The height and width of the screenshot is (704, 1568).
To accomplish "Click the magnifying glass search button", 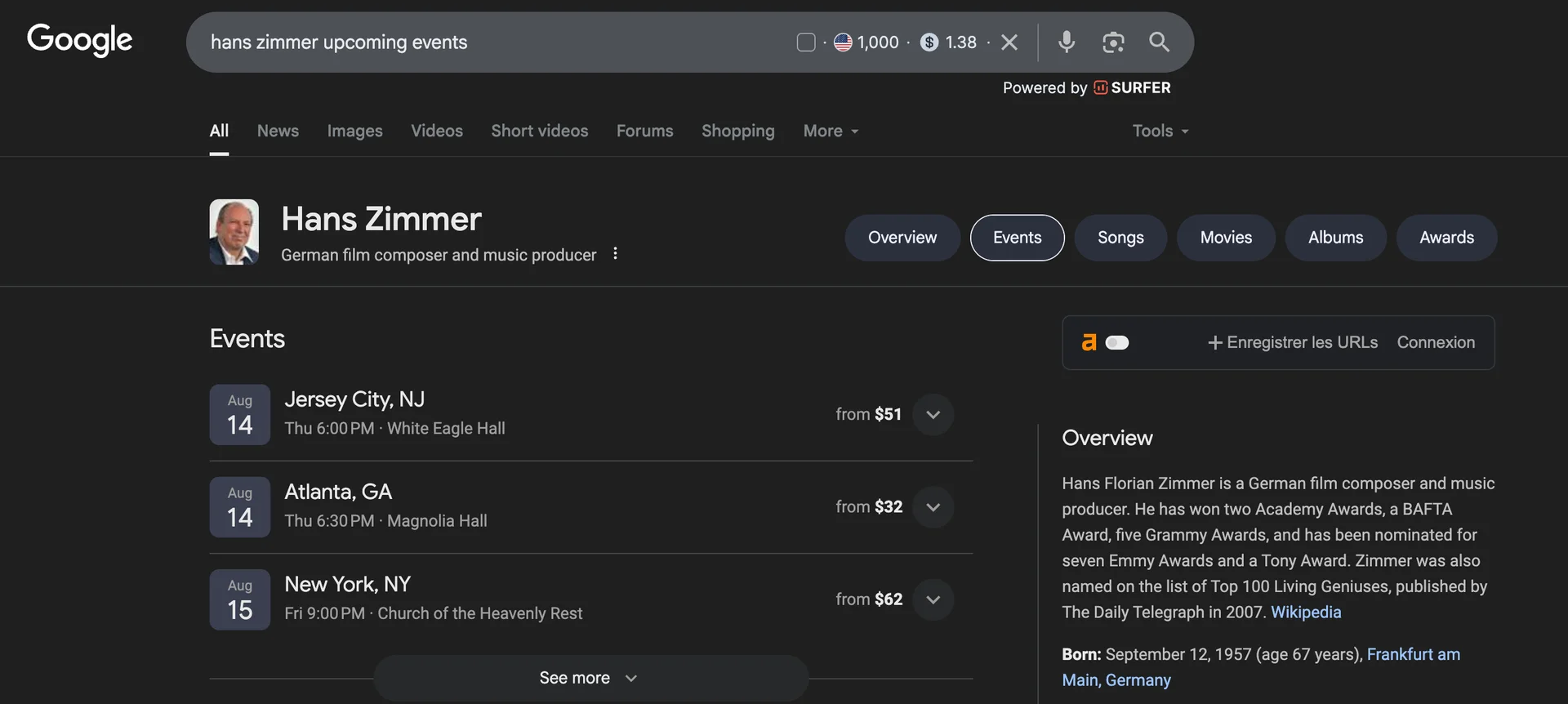I will [x=1159, y=42].
